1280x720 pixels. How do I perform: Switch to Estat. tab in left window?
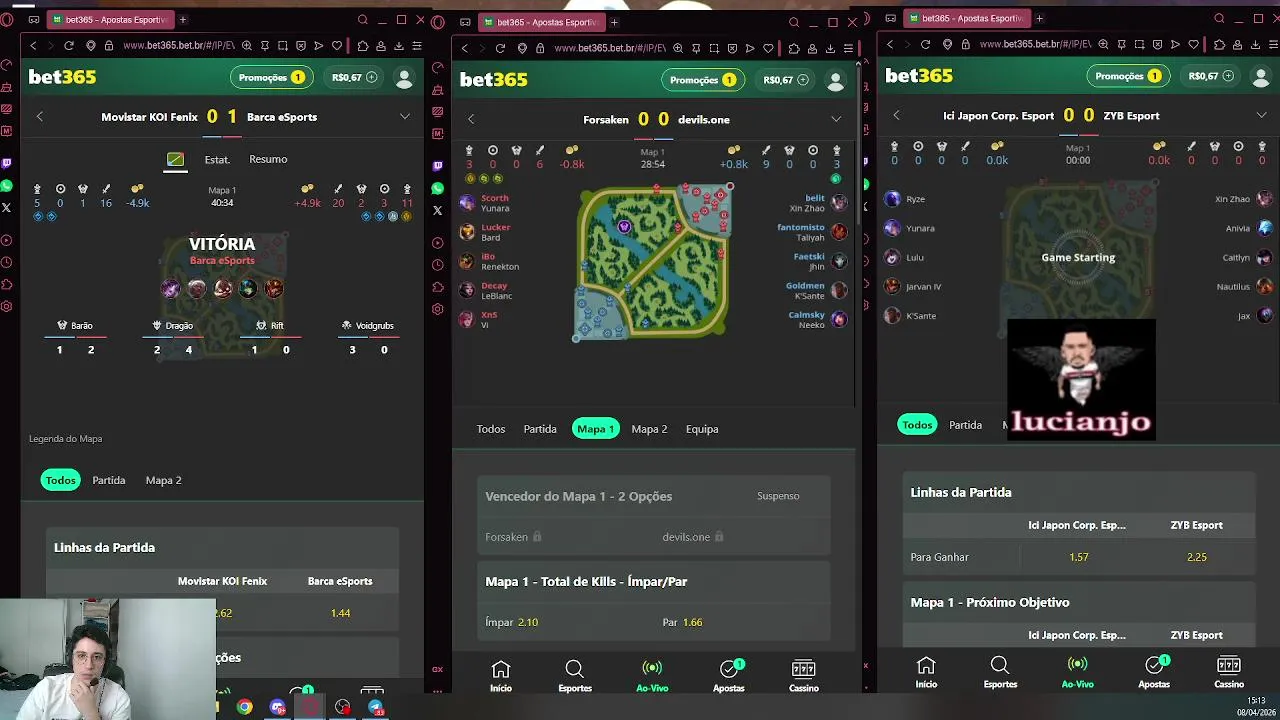point(217,160)
